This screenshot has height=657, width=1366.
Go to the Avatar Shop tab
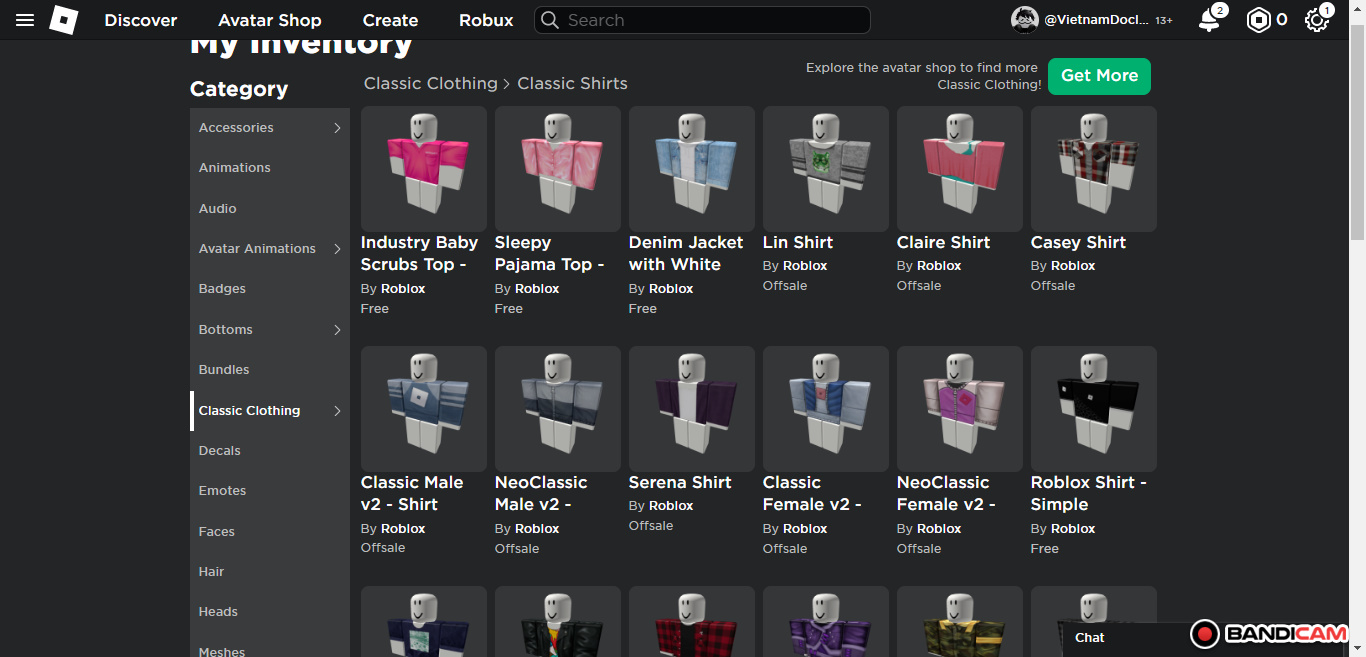(x=270, y=20)
